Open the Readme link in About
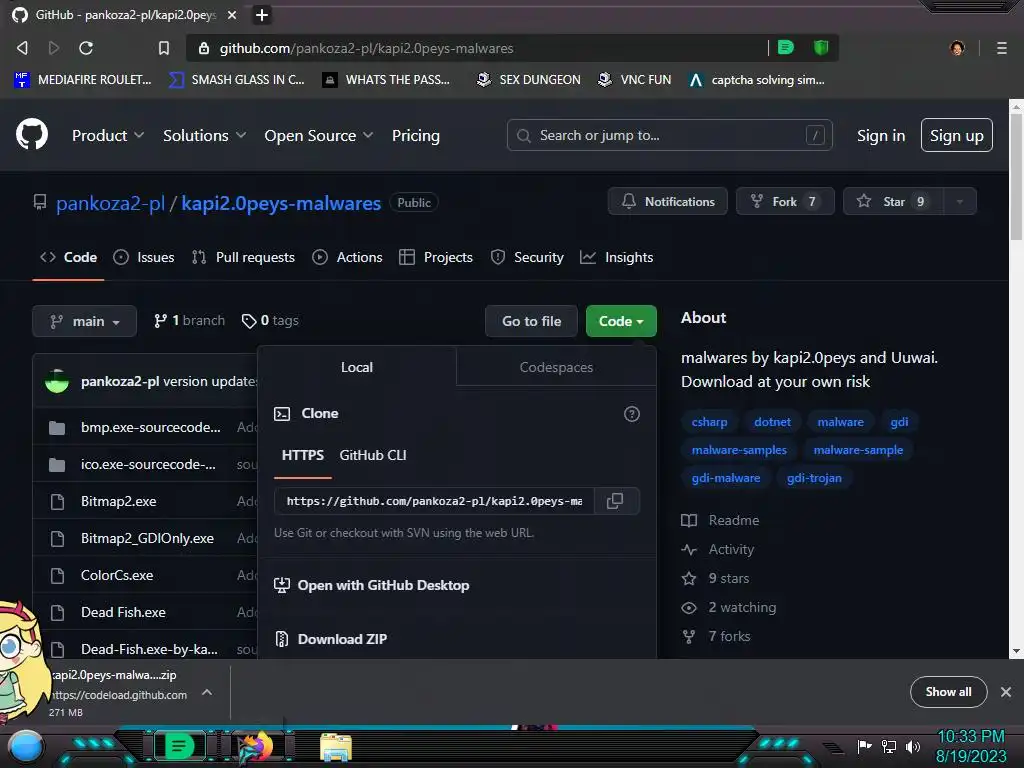The width and height of the screenshot is (1024, 768). [x=733, y=520]
